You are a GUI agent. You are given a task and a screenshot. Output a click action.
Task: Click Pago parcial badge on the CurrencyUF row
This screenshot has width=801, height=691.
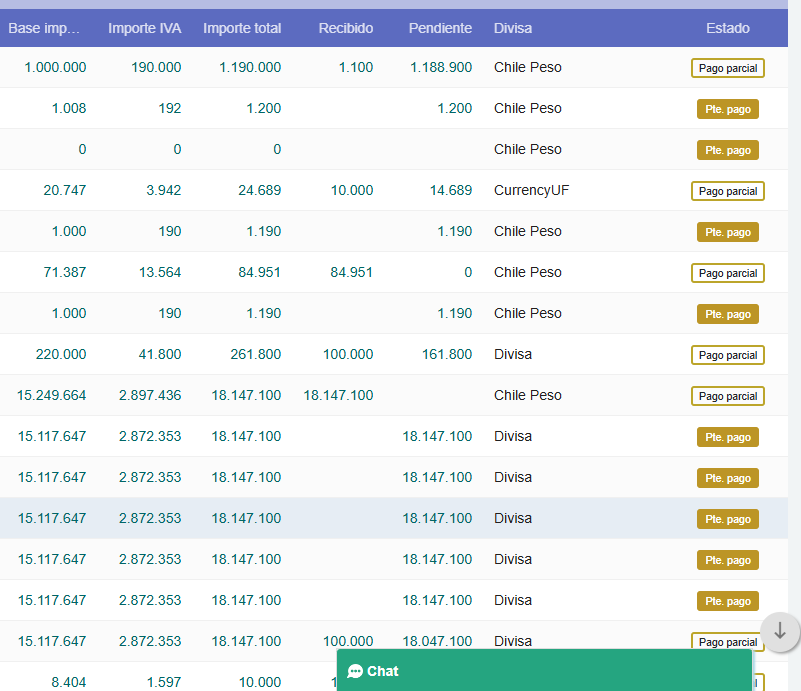click(727, 191)
